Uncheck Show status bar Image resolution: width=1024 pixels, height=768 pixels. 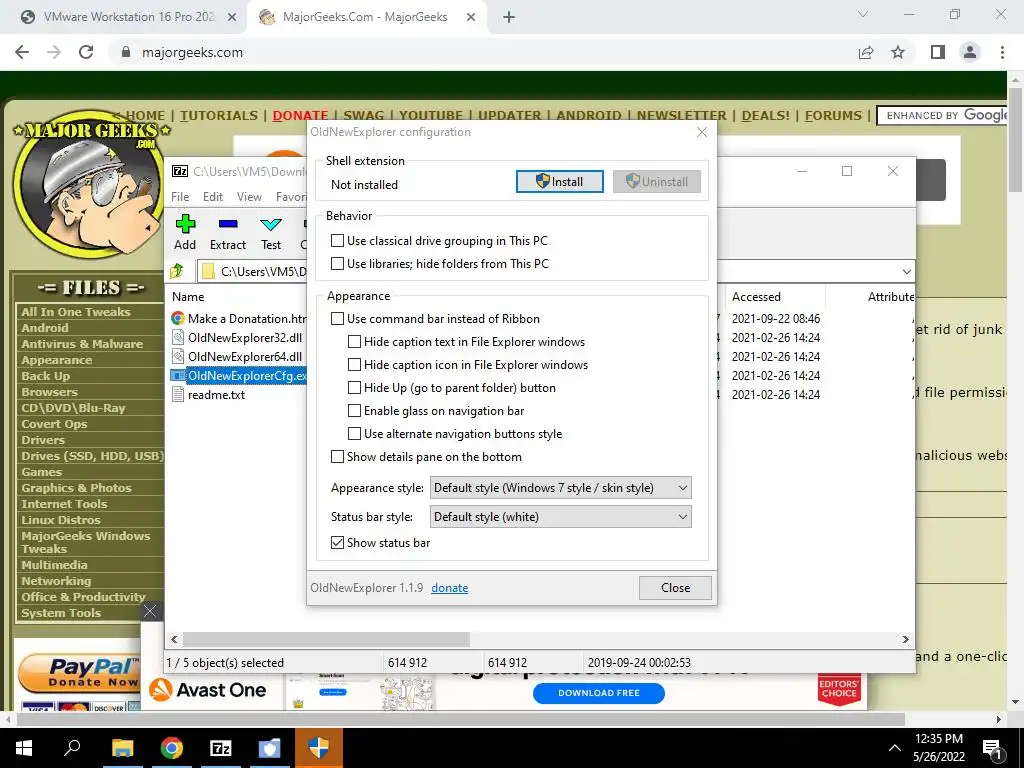pos(337,543)
